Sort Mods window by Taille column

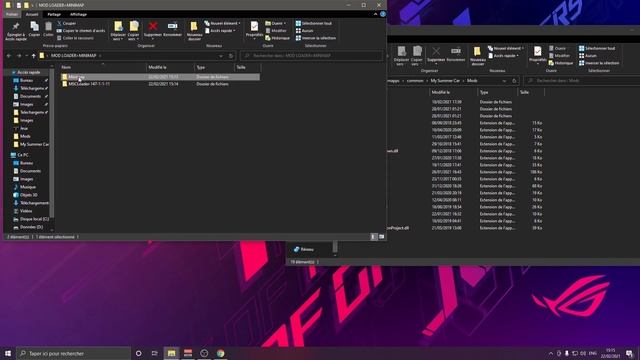[x=531, y=92]
